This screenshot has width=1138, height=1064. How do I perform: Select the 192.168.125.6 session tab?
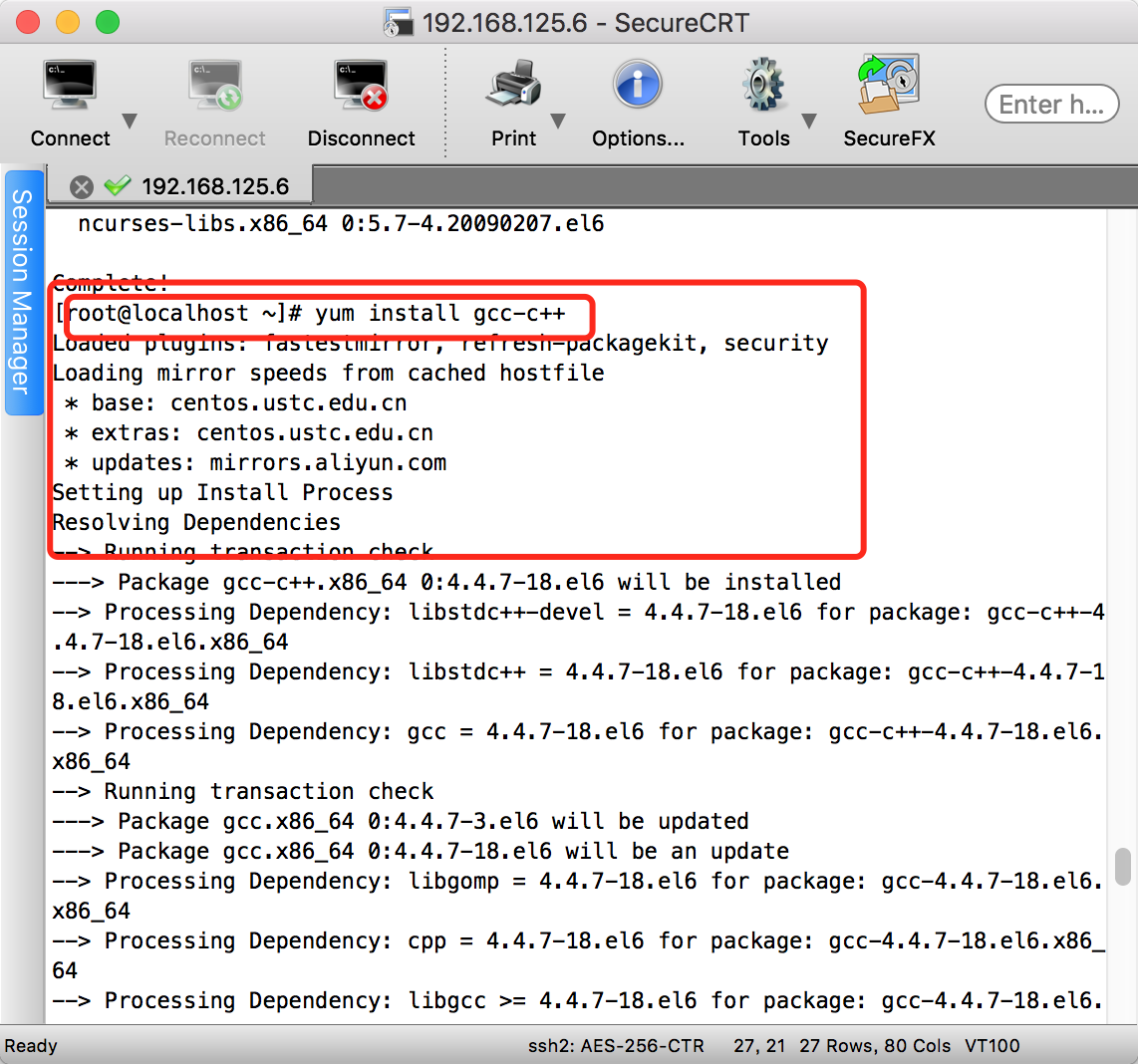180,185
